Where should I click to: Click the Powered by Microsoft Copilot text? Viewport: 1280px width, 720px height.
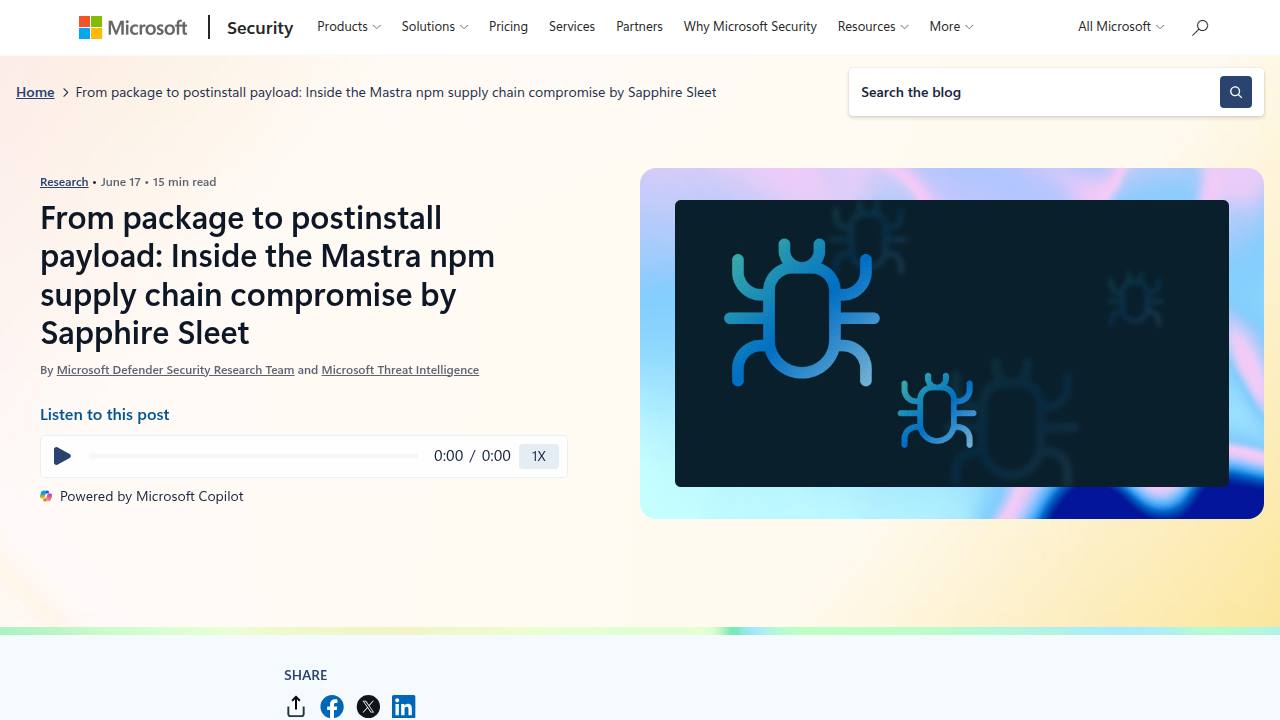tap(152, 496)
